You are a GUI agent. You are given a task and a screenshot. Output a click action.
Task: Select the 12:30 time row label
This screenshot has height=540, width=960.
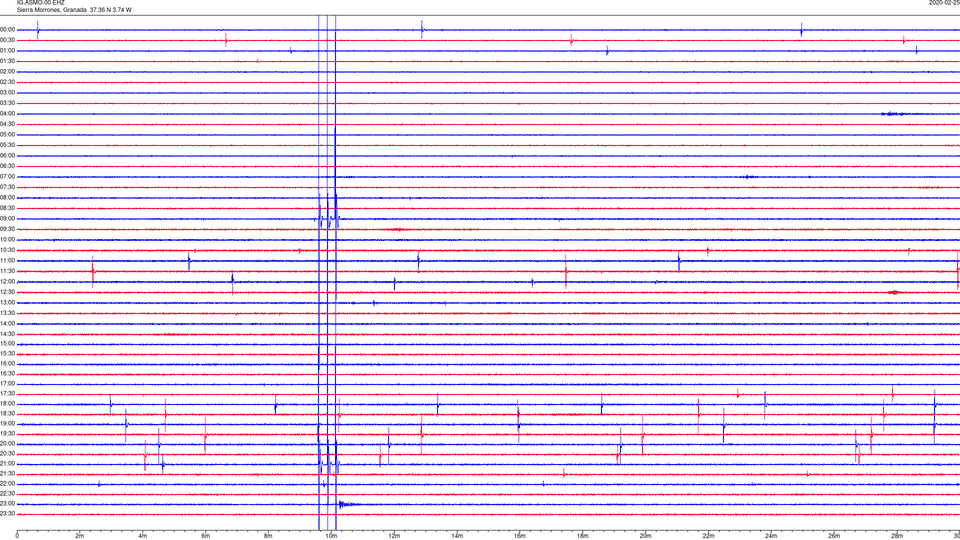click(x=8, y=292)
